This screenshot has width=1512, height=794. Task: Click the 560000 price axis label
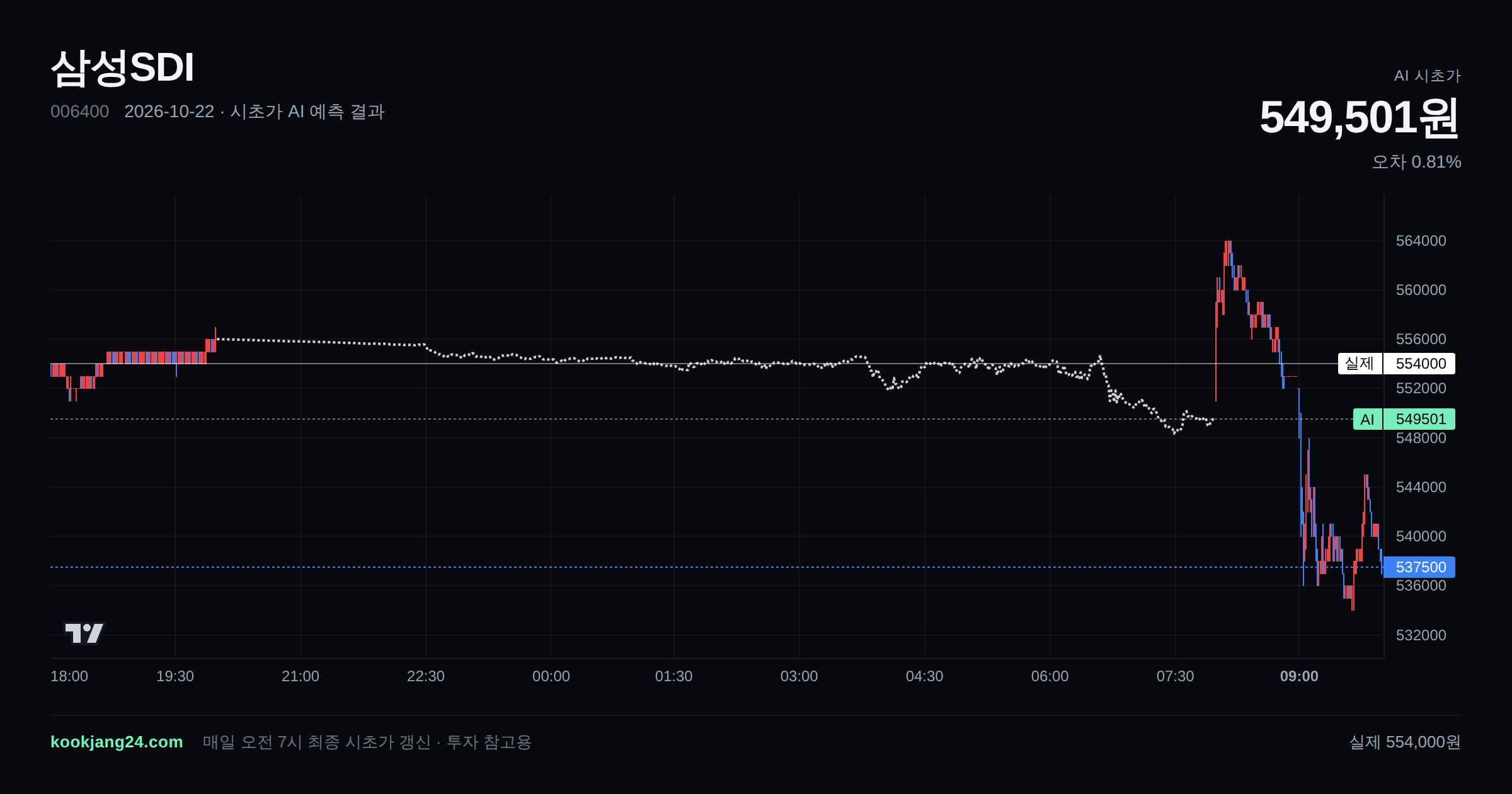point(1421,290)
